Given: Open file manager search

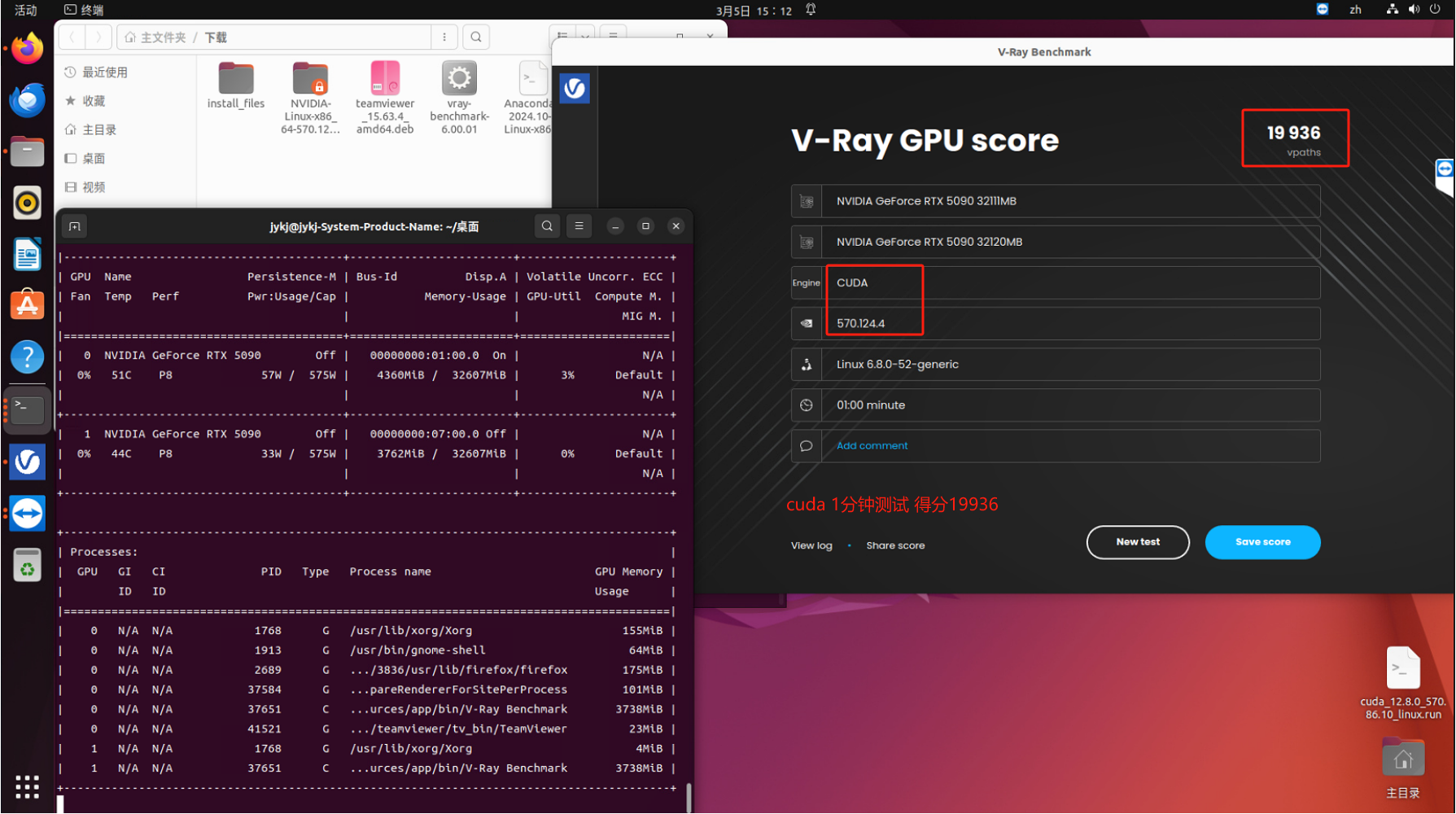Looking at the screenshot, I should [476, 37].
